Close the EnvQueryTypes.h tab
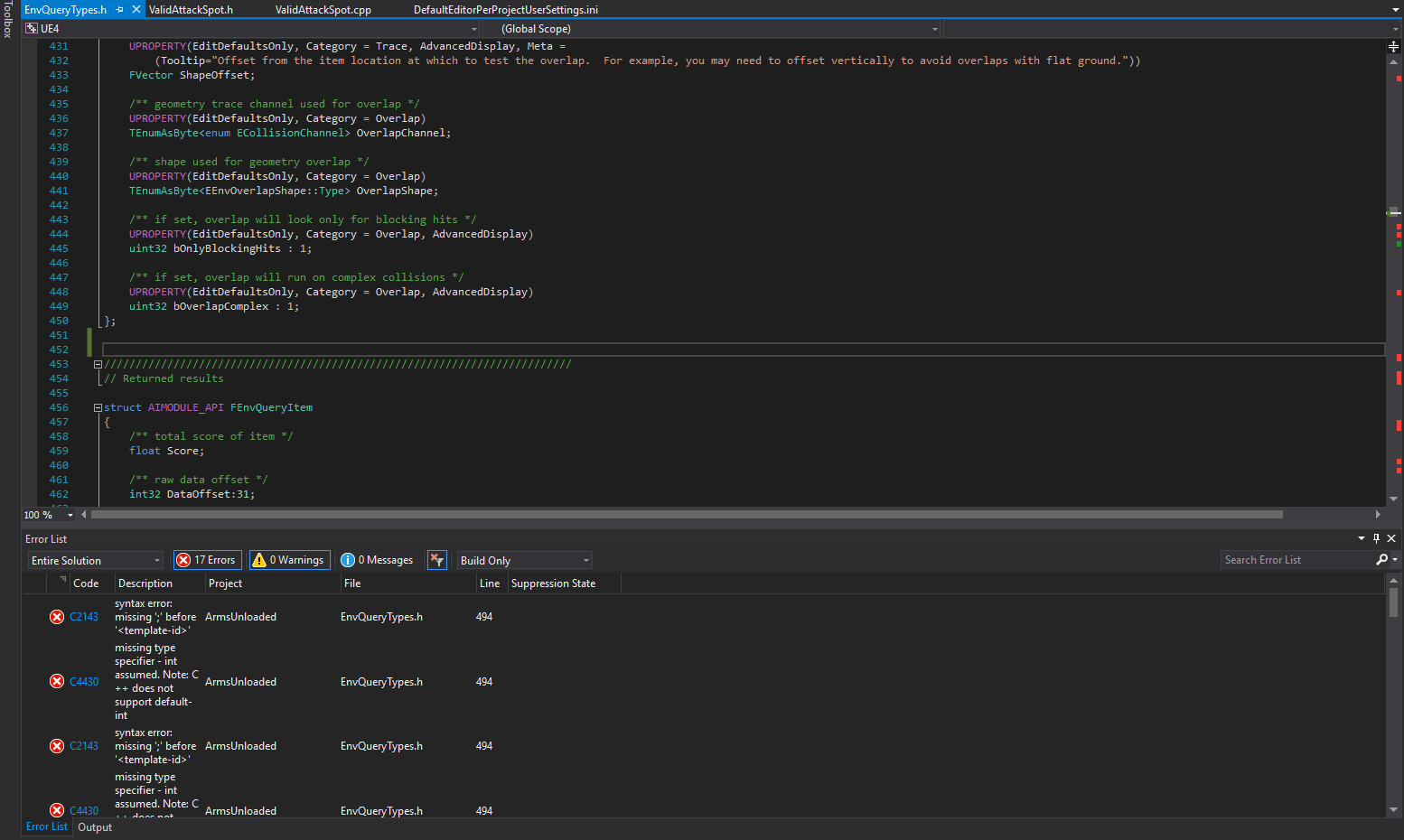Image resolution: width=1404 pixels, height=840 pixels. [x=136, y=10]
